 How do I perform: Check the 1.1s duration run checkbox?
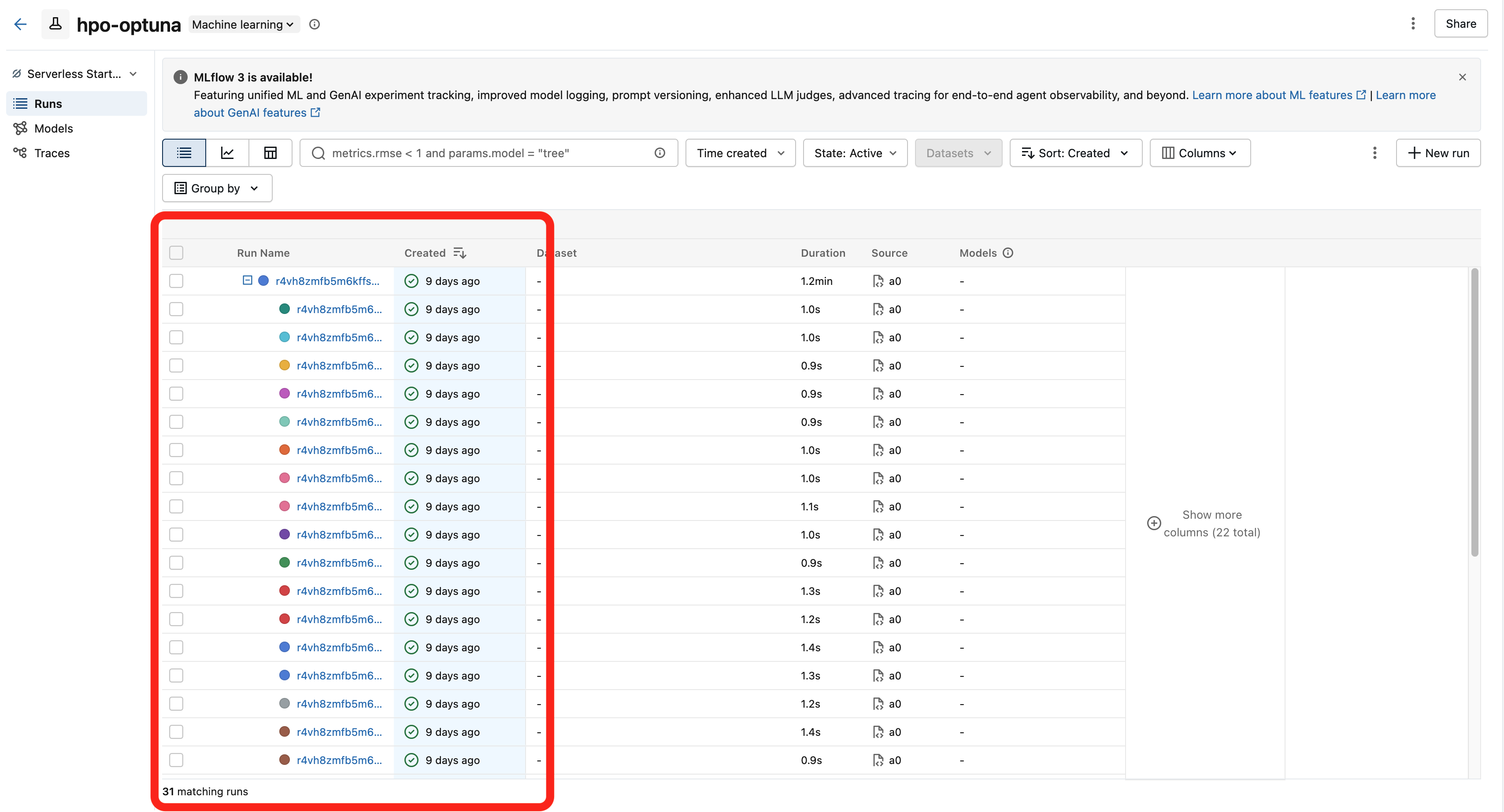click(x=176, y=506)
